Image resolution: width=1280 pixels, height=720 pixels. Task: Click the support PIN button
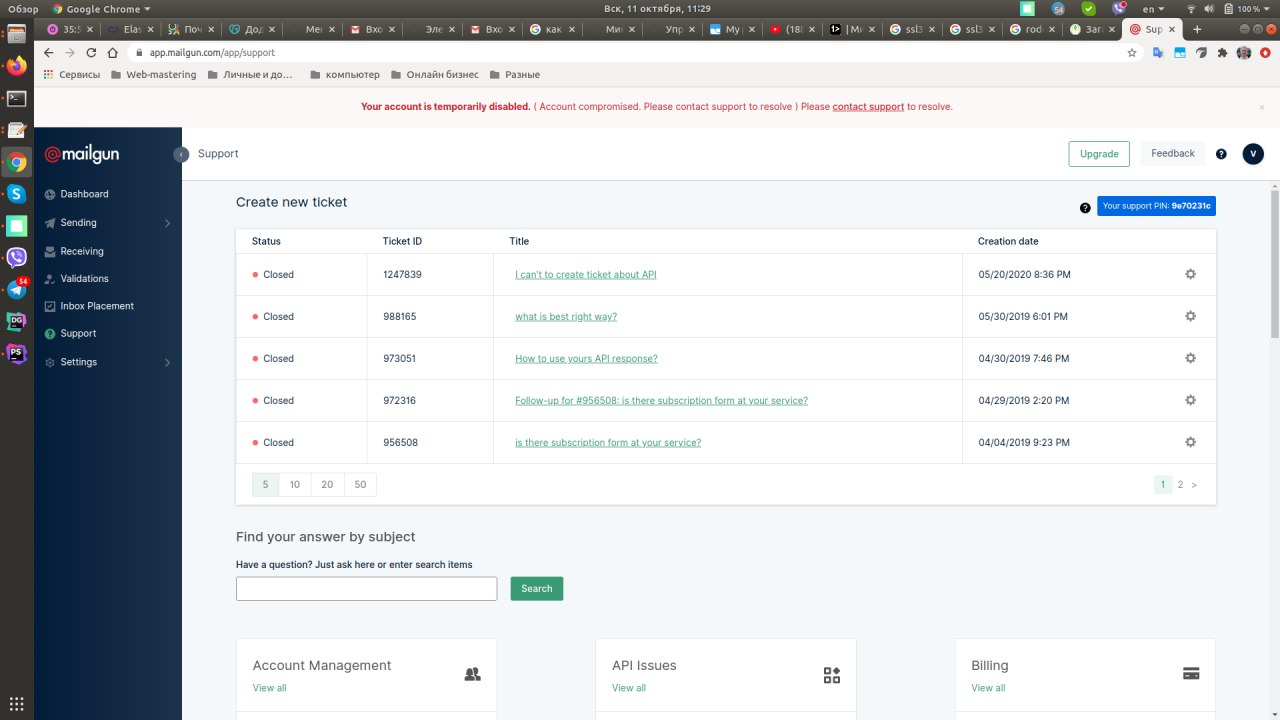(x=1157, y=206)
